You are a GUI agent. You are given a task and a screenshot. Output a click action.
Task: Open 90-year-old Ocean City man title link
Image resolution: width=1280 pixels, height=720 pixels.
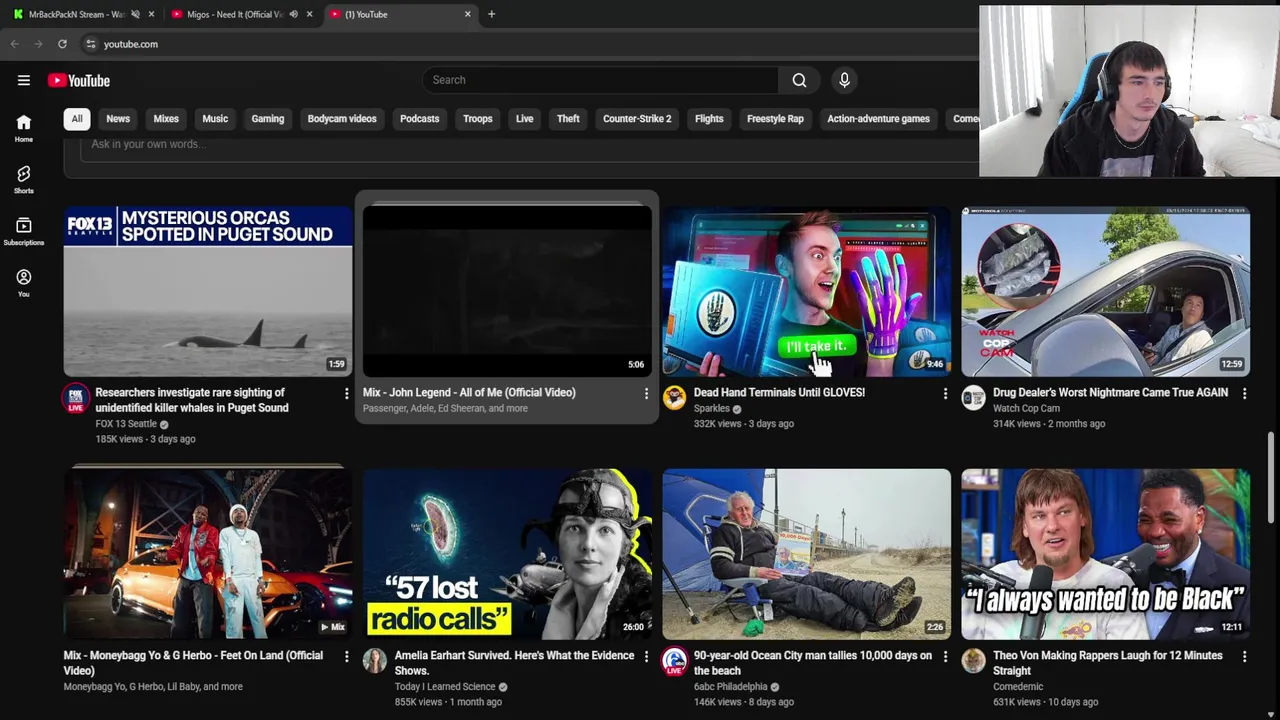[x=813, y=663]
